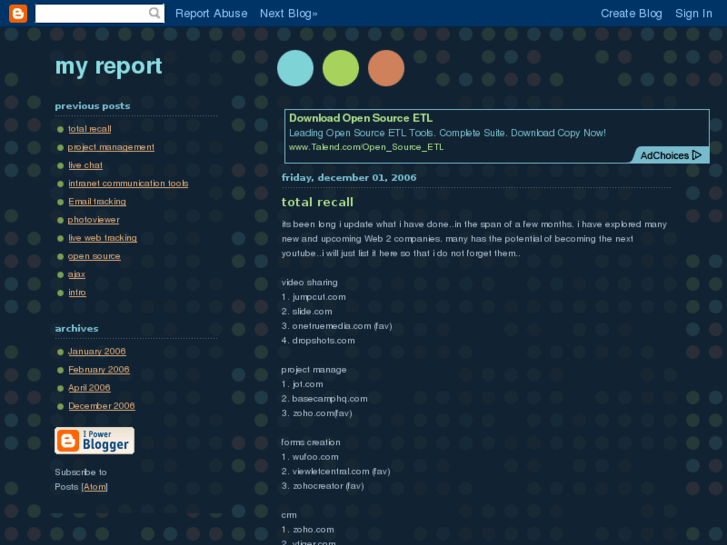727x545 pixels.
Task: Open the 'Email tracking' post link
Action: click(x=97, y=201)
